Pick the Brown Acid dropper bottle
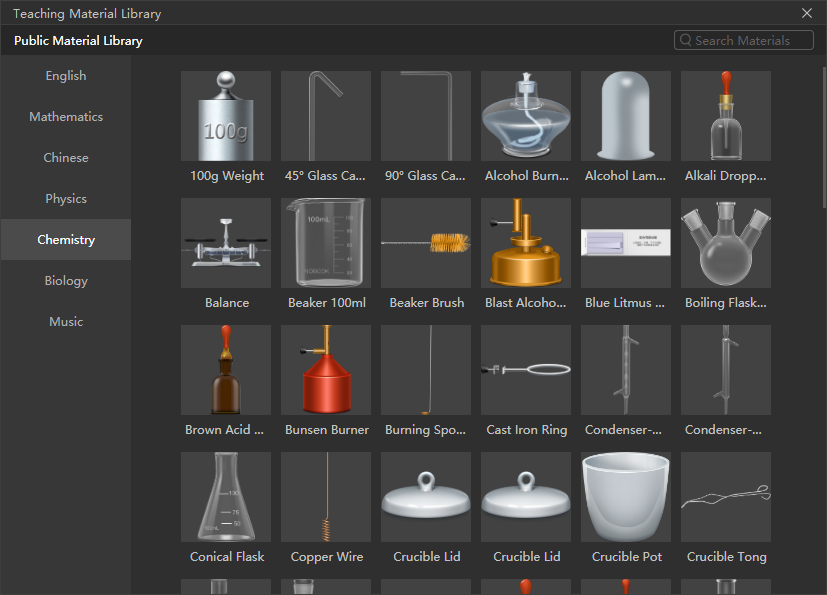Viewport: 827px width, 595px height. click(226, 370)
